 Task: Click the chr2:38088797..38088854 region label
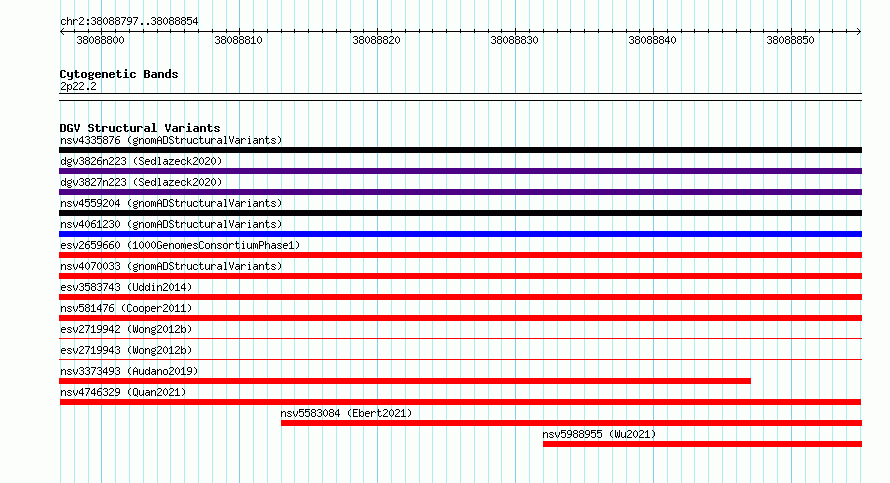tap(129, 22)
